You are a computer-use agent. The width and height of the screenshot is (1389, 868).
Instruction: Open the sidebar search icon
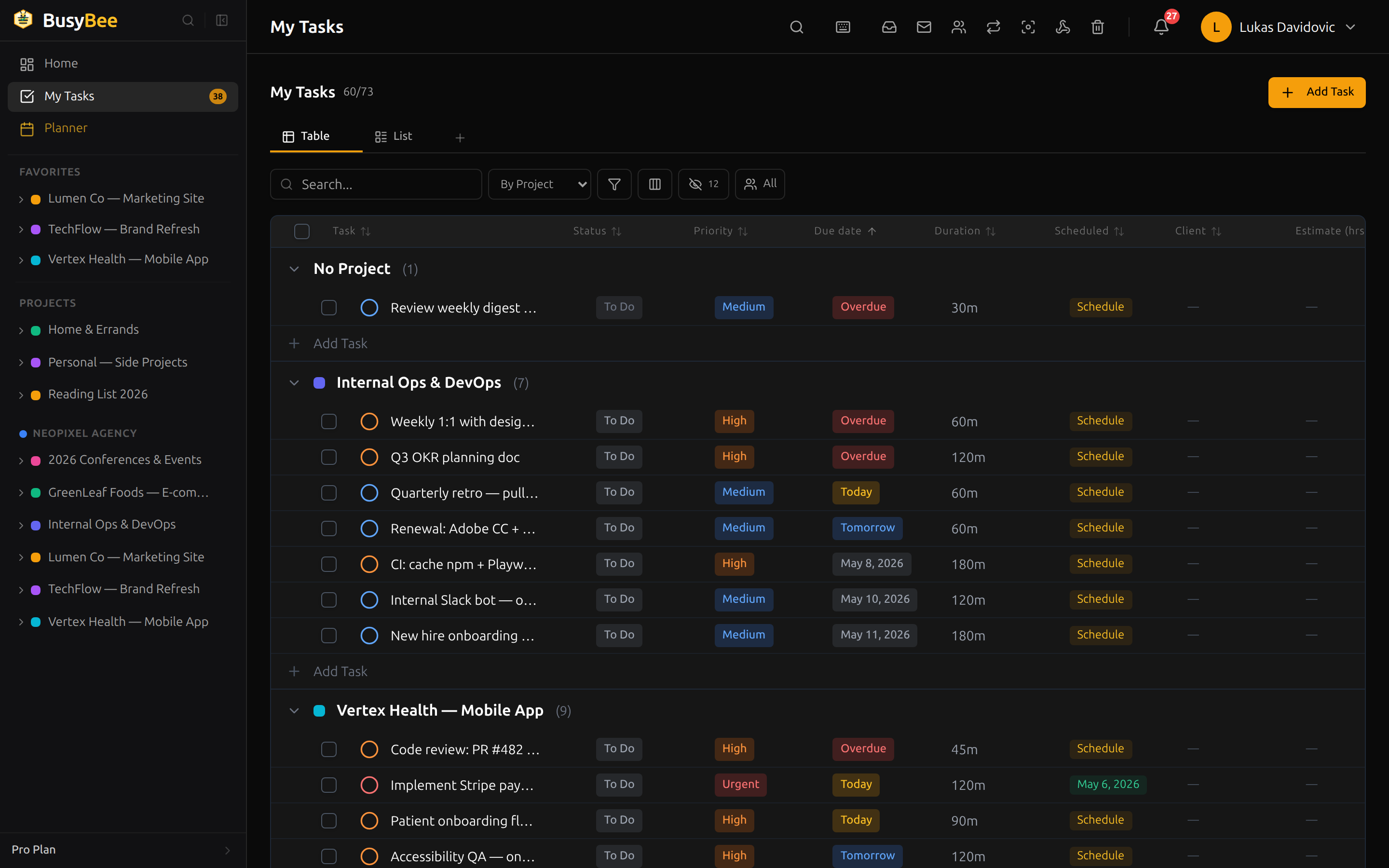pyautogui.click(x=188, y=21)
